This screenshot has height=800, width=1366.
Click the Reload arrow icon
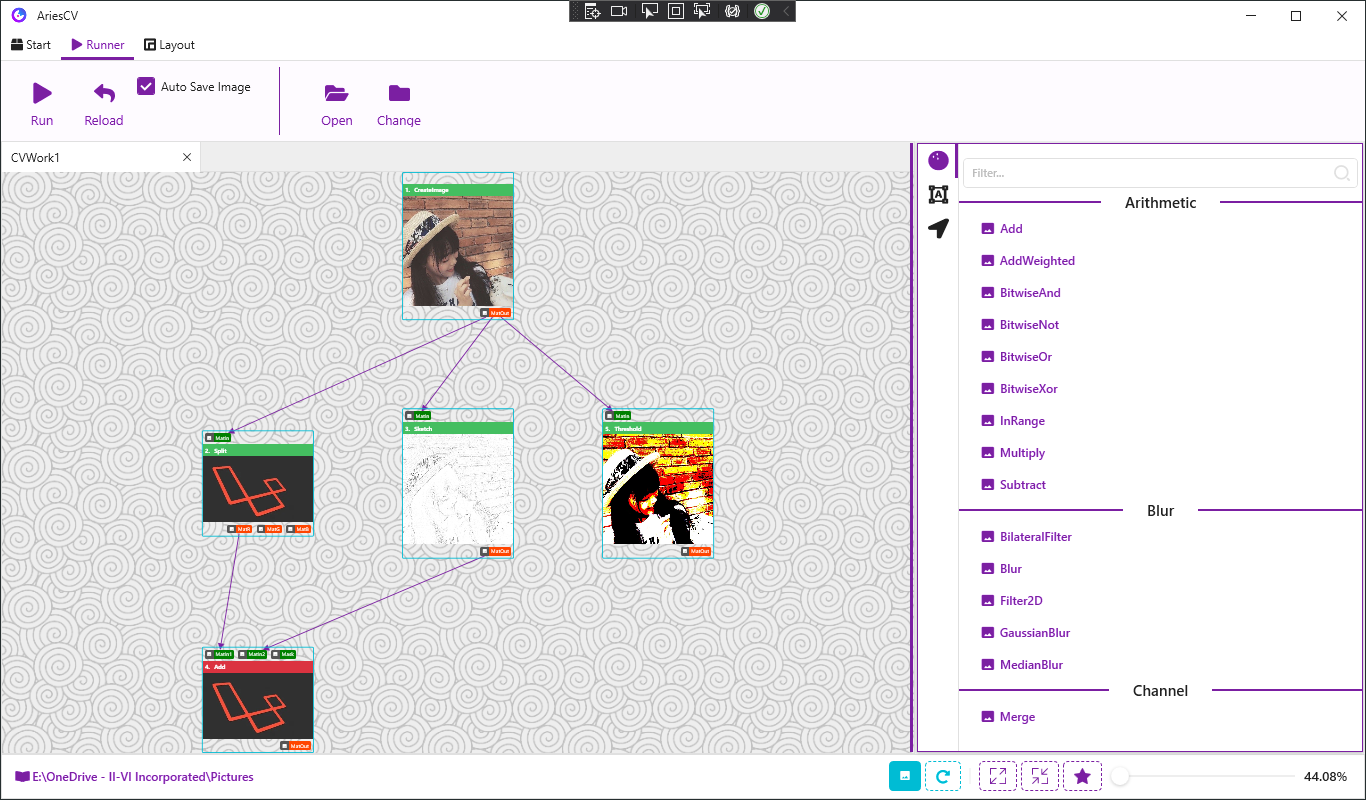coord(104,93)
